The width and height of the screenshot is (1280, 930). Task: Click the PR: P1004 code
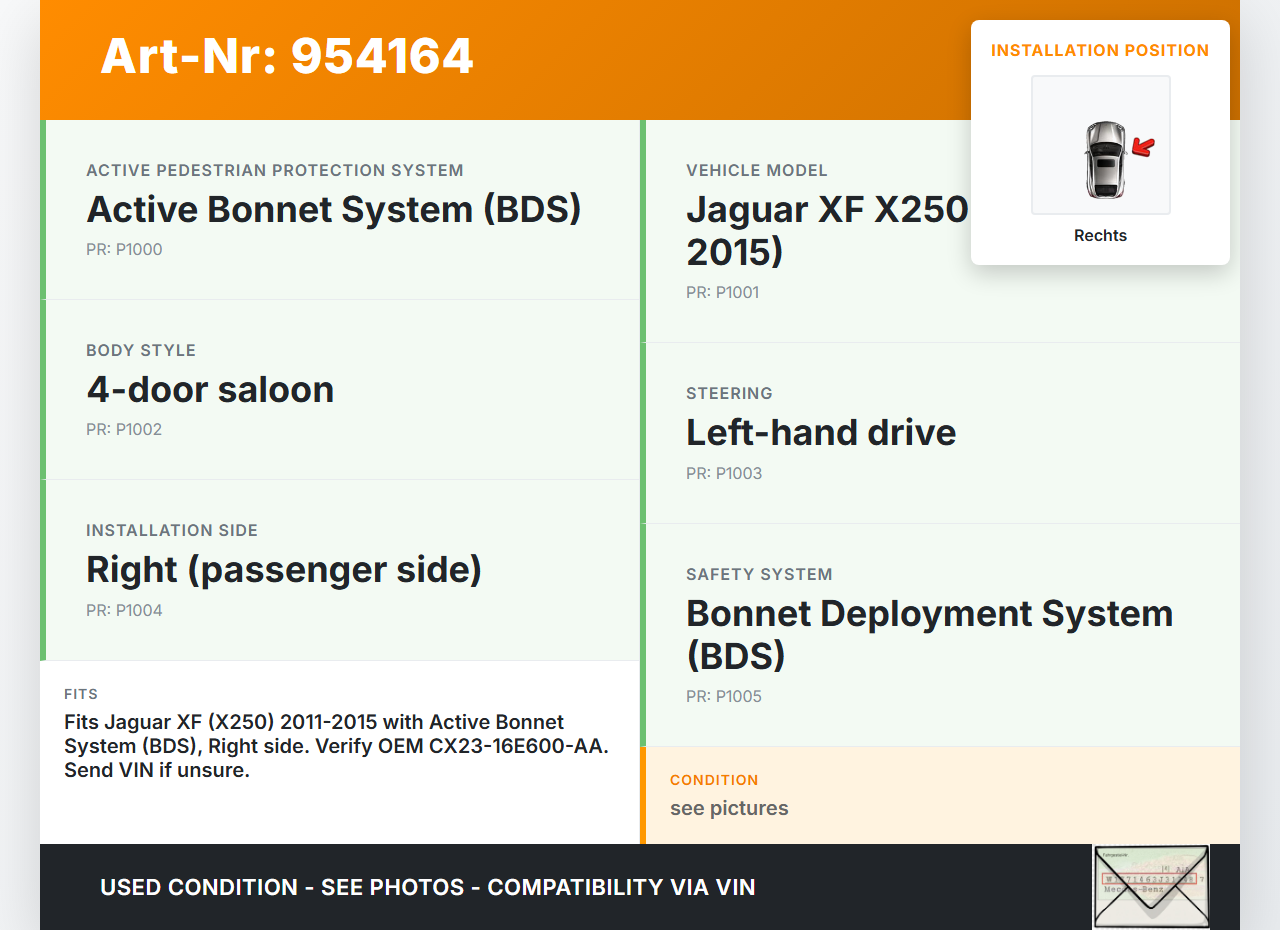point(124,611)
